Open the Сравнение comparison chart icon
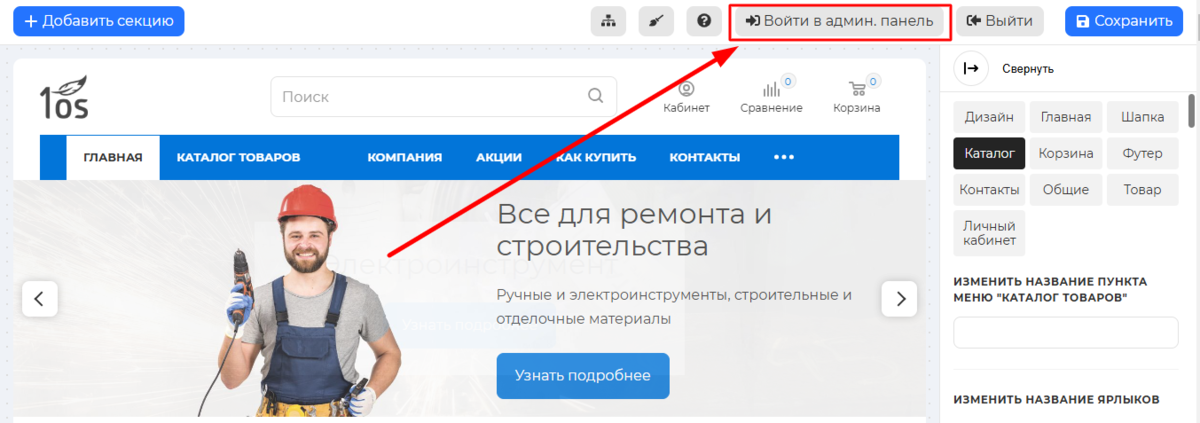1200x423 pixels. tap(771, 90)
